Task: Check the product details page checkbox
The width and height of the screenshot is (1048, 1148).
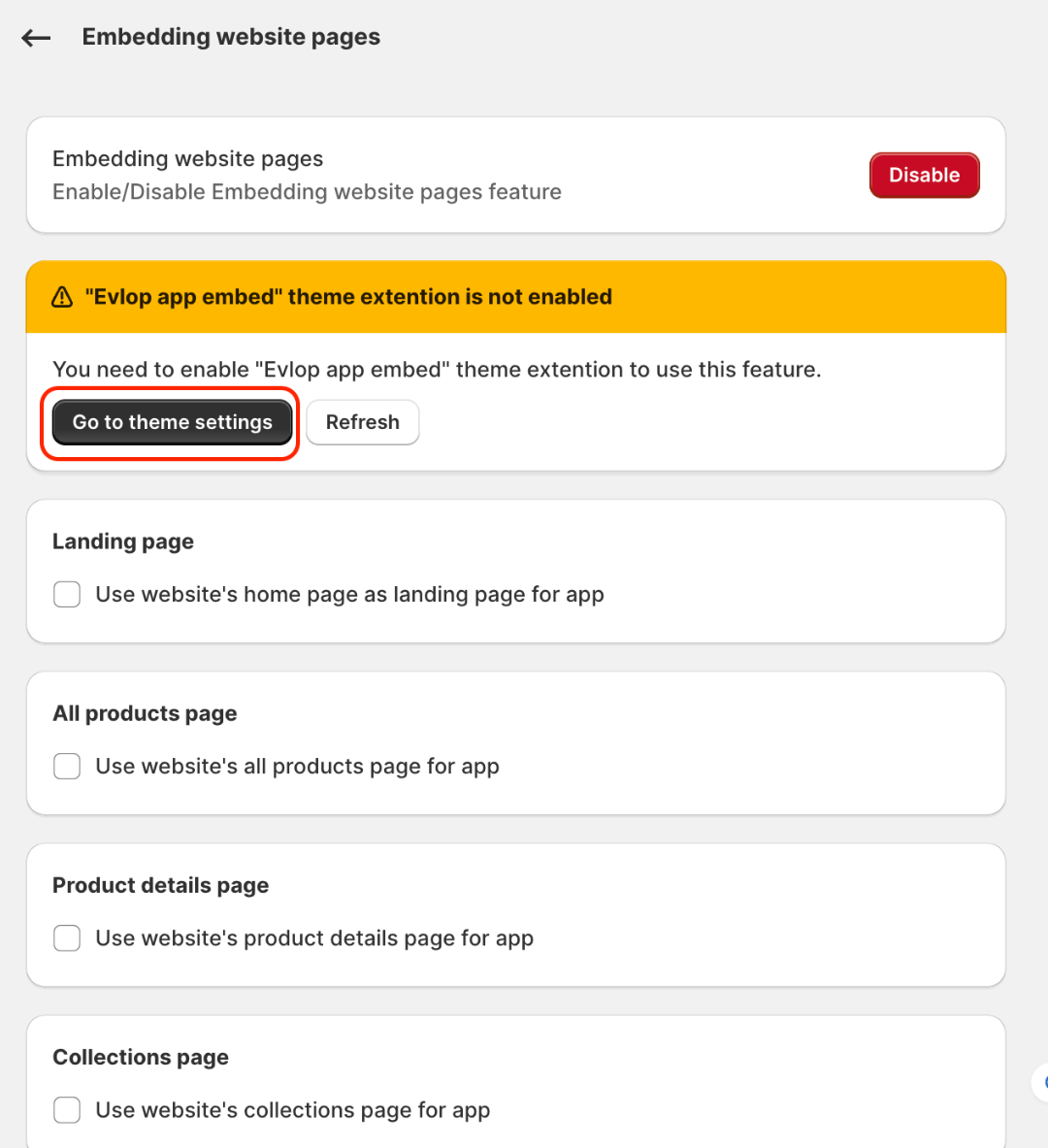Action: pos(67,938)
